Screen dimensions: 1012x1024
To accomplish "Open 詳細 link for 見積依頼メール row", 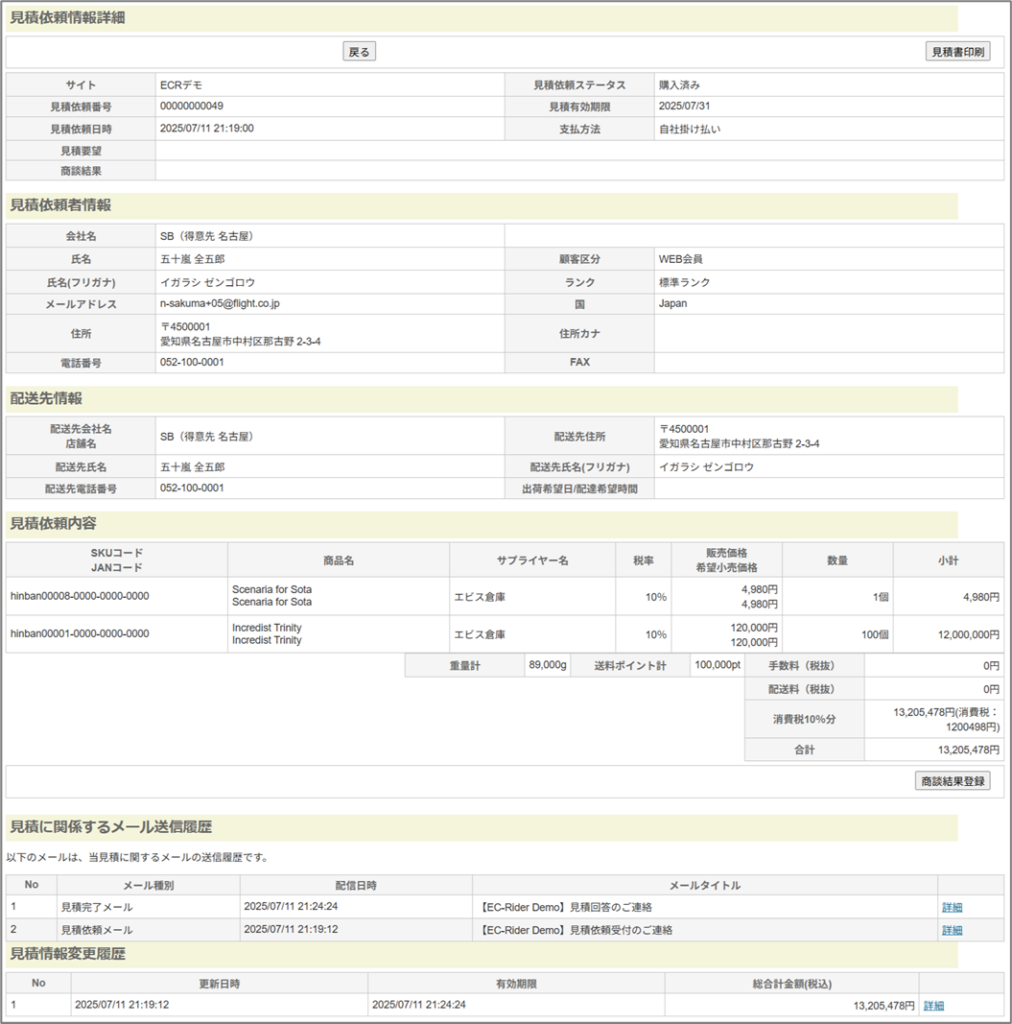I will [952, 930].
